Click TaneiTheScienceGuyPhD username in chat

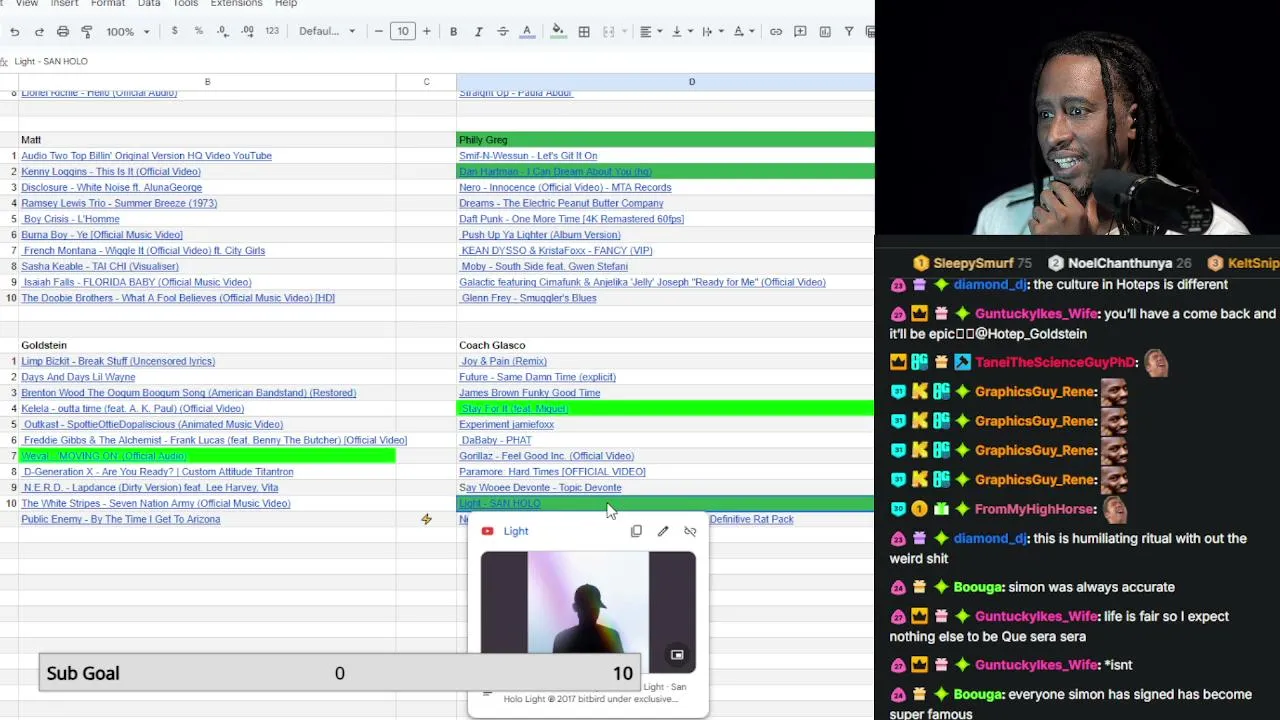[1054, 363]
